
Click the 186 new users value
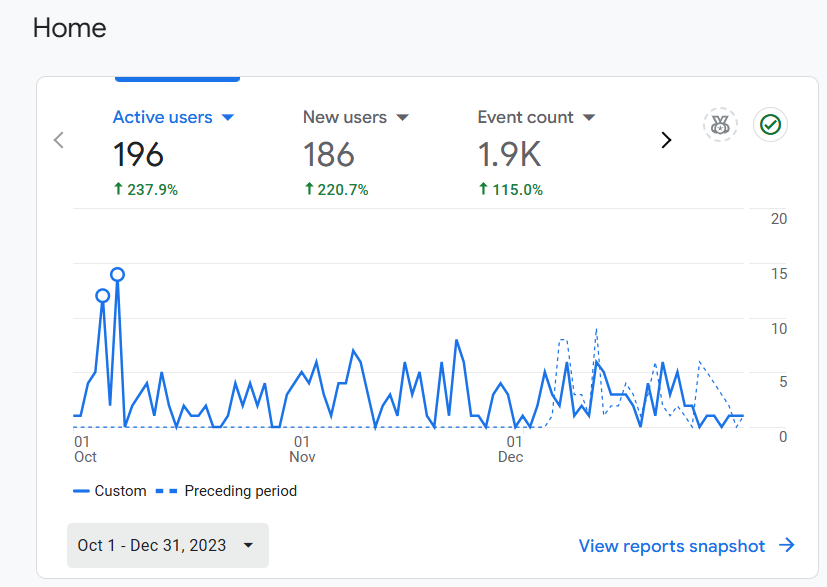[x=329, y=155]
